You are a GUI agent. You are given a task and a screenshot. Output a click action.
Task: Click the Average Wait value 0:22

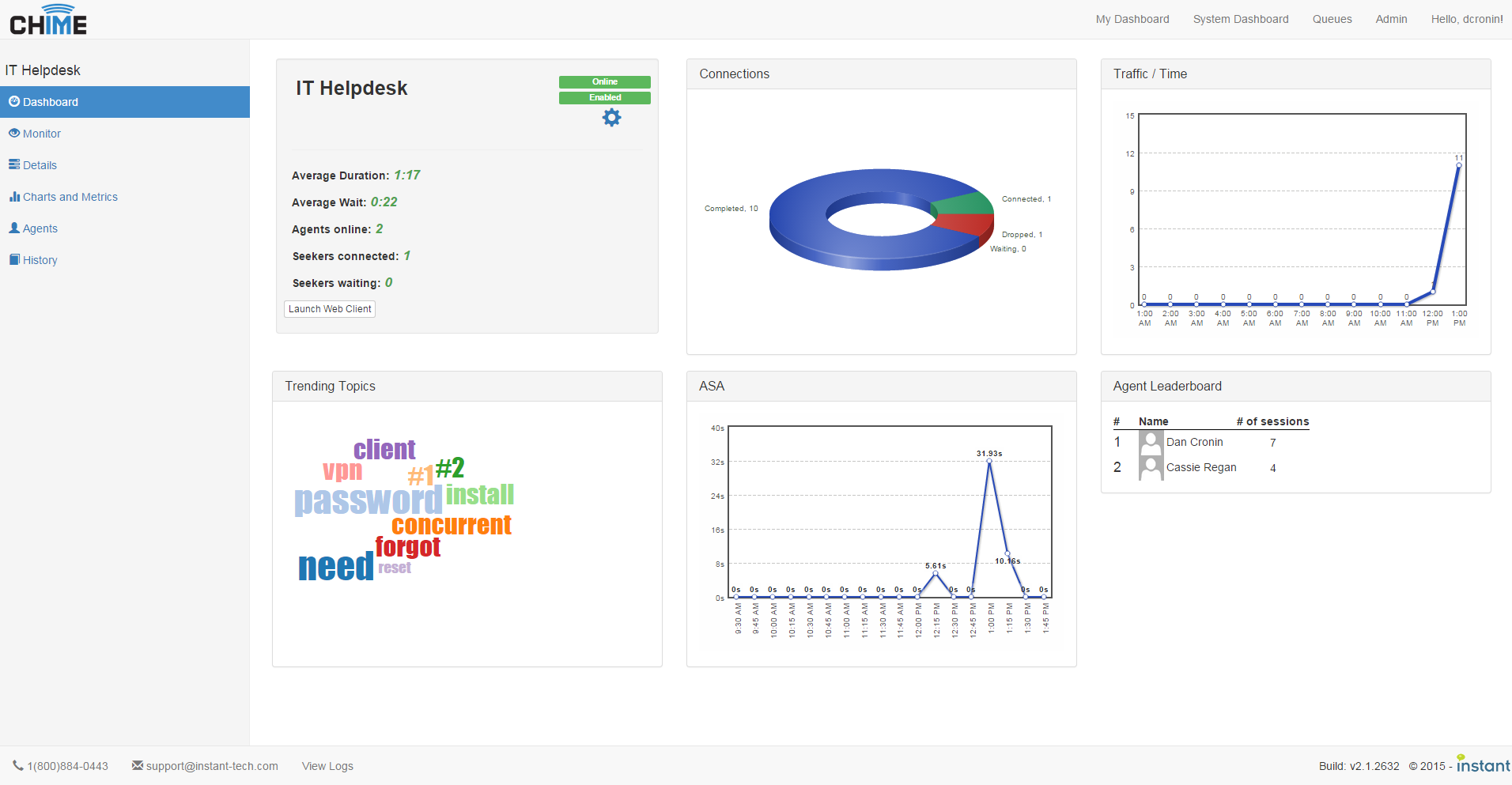pos(384,202)
